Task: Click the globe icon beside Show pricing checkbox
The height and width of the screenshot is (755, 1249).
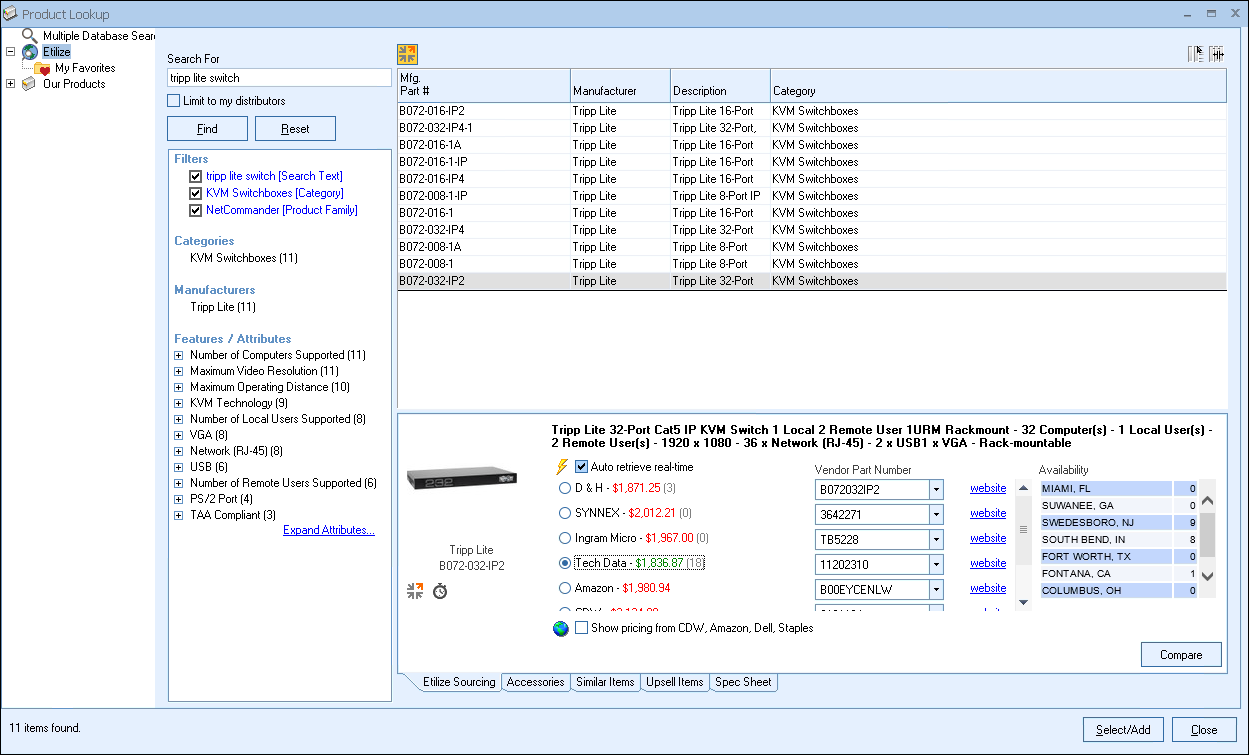Action: (x=561, y=629)
